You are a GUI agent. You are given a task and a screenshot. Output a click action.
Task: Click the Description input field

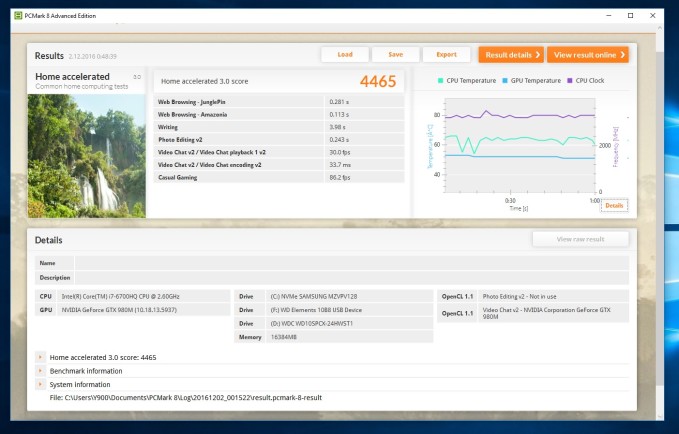click(x=352, y=278)
